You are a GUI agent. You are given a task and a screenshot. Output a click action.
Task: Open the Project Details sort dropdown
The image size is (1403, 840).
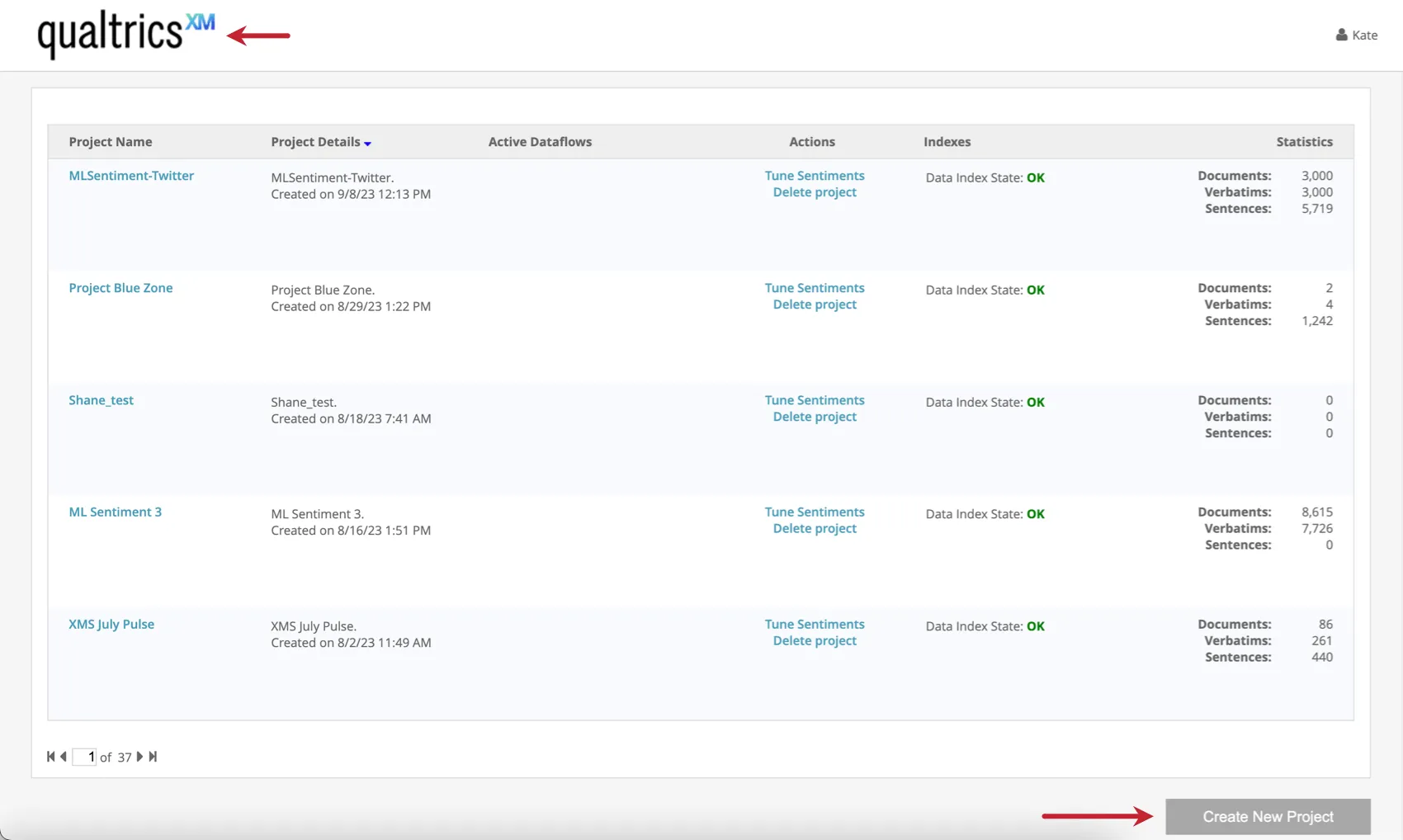pos(368,143)
